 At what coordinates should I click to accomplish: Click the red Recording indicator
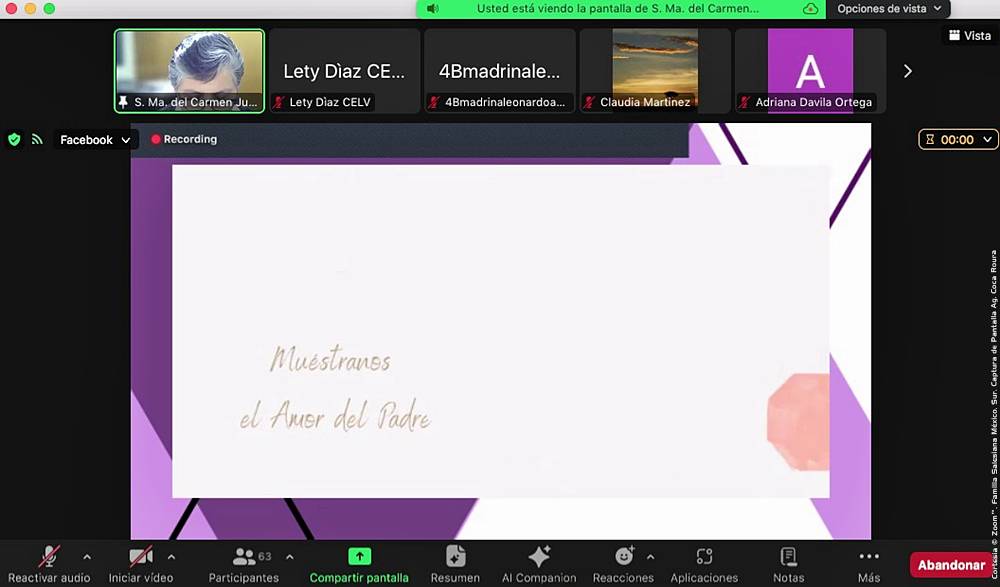184,139
